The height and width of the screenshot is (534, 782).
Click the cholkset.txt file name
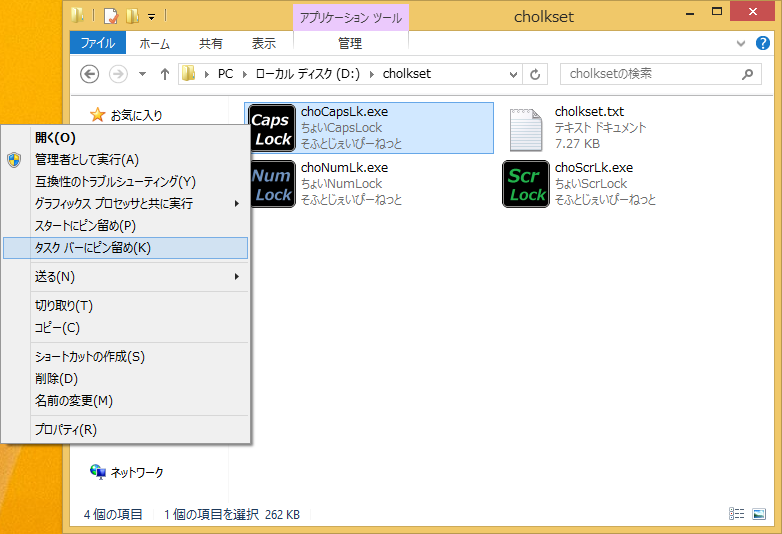point(589,112)
